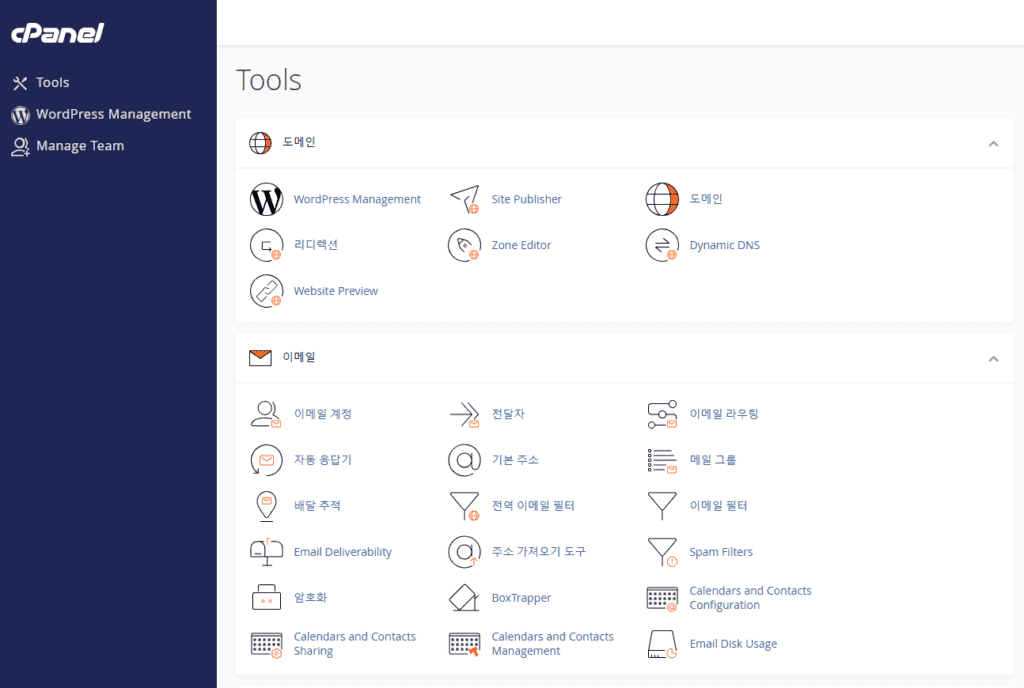The image size is (1024, 688).
Task: Open the Email Disk Usage link
Action: point(733,644)
